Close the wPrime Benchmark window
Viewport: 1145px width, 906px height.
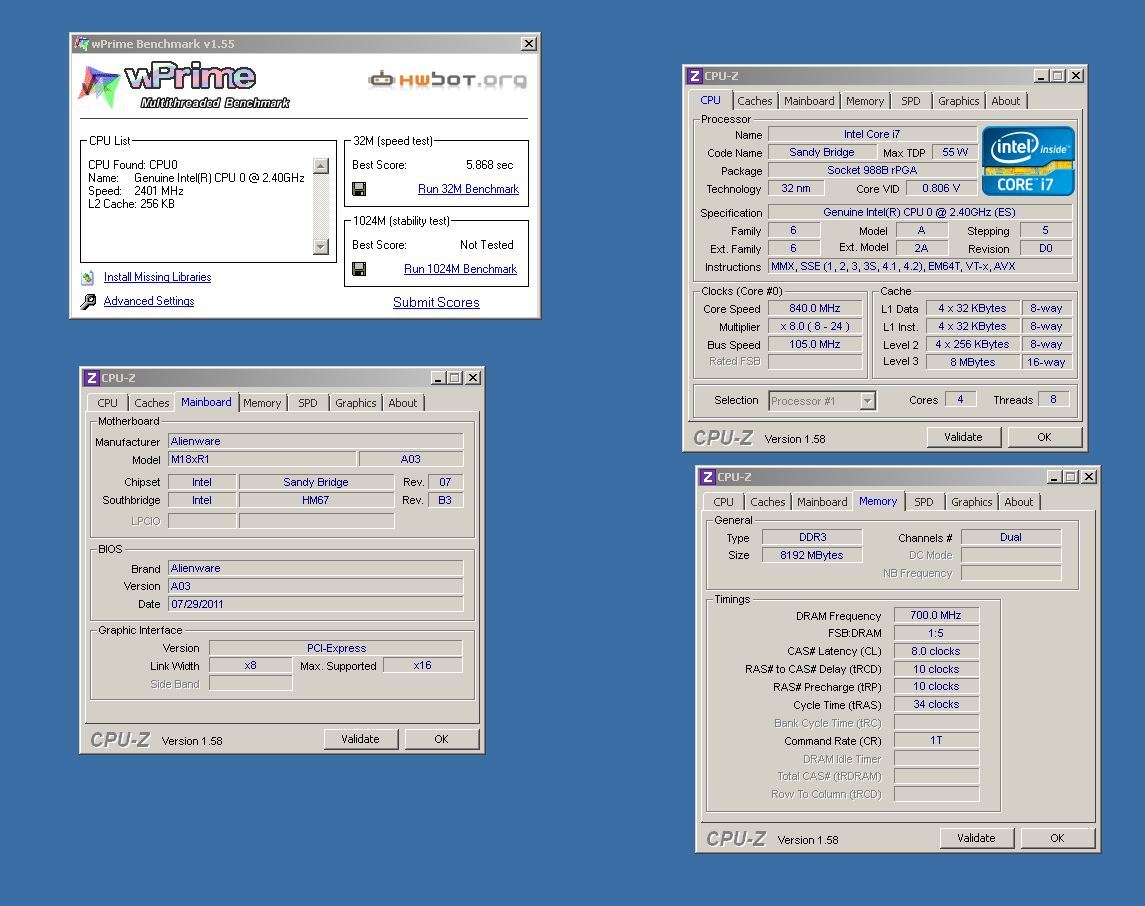tap(529, 44)
